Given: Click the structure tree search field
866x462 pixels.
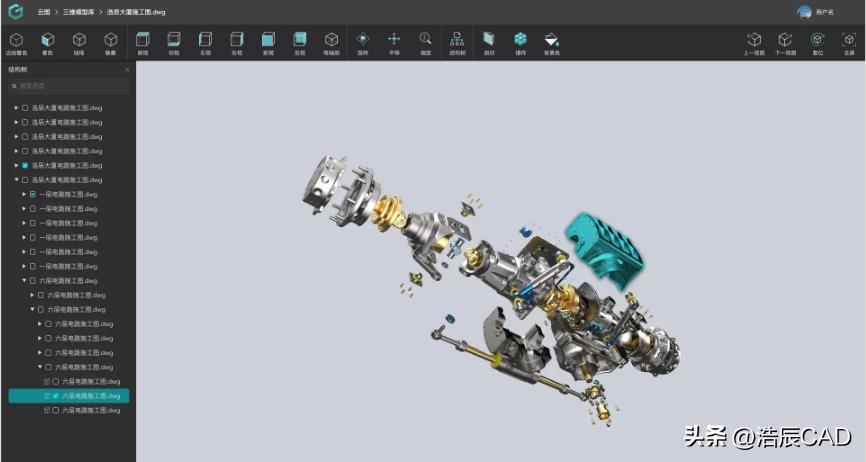Looking at the screenshot, I should (x=69, y=86).
